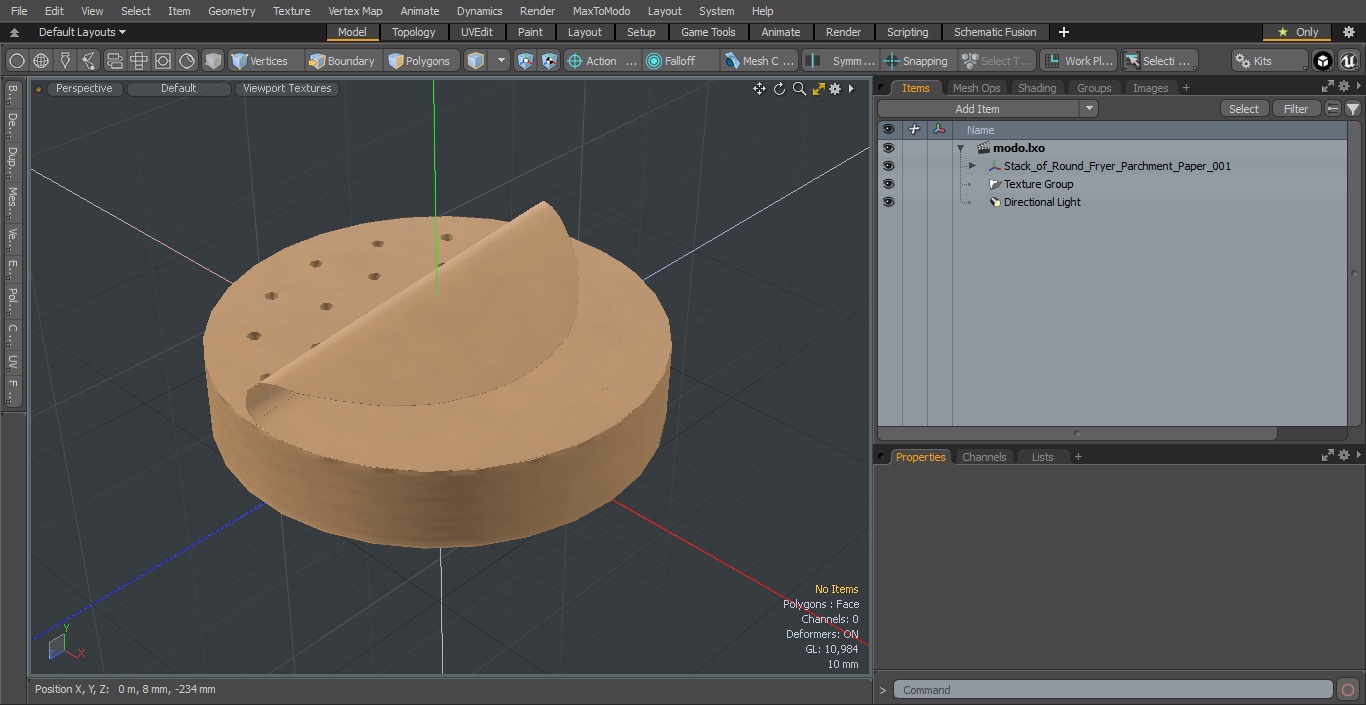Hide the Stack_of_Round_Fryer_Parchment_Paper_001 item
Image resolution: width=1366 pixels, height=705 pixels.
pyautogui.click(x=888, y=166)
